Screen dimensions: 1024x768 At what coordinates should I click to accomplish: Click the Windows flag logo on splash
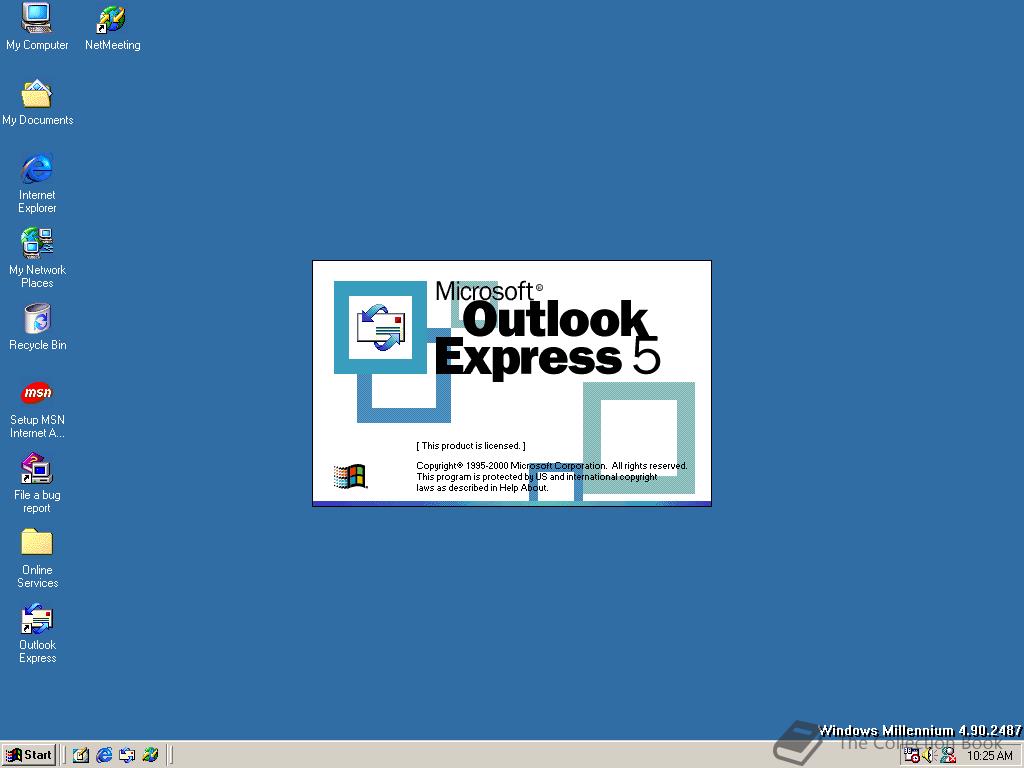click(350, 476)
